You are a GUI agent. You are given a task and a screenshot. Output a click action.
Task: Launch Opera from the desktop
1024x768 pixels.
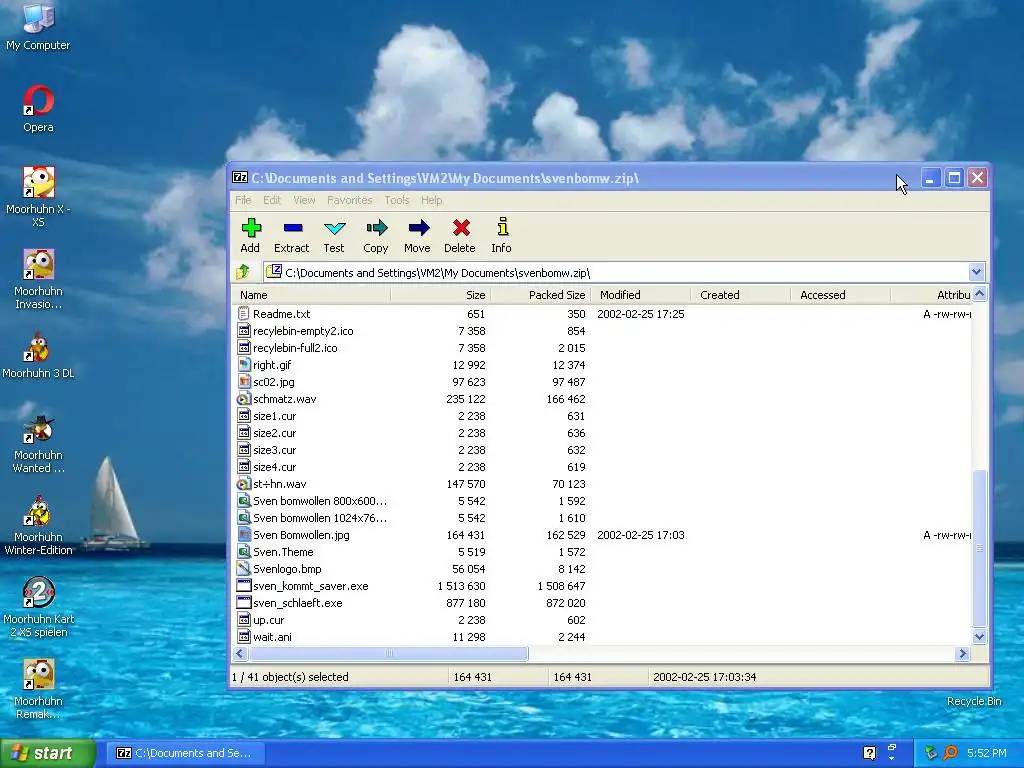coord(38,108)
